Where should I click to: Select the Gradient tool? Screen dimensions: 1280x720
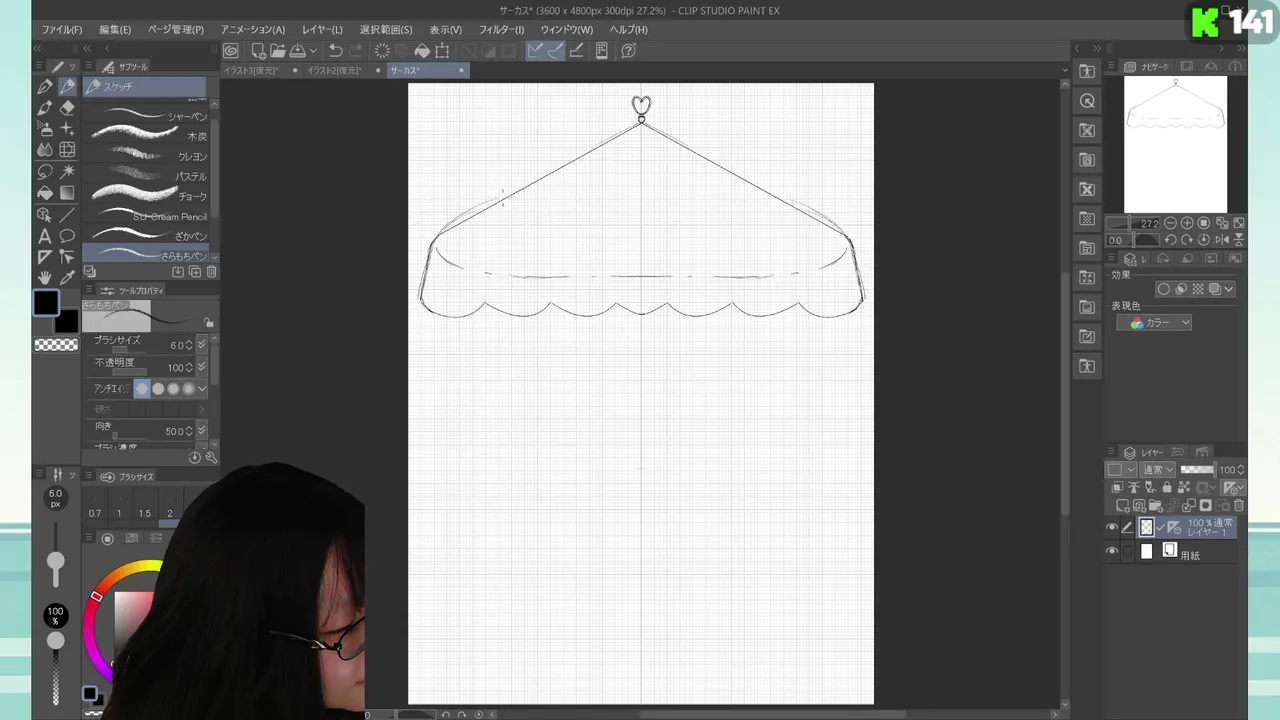click(67, 193)
